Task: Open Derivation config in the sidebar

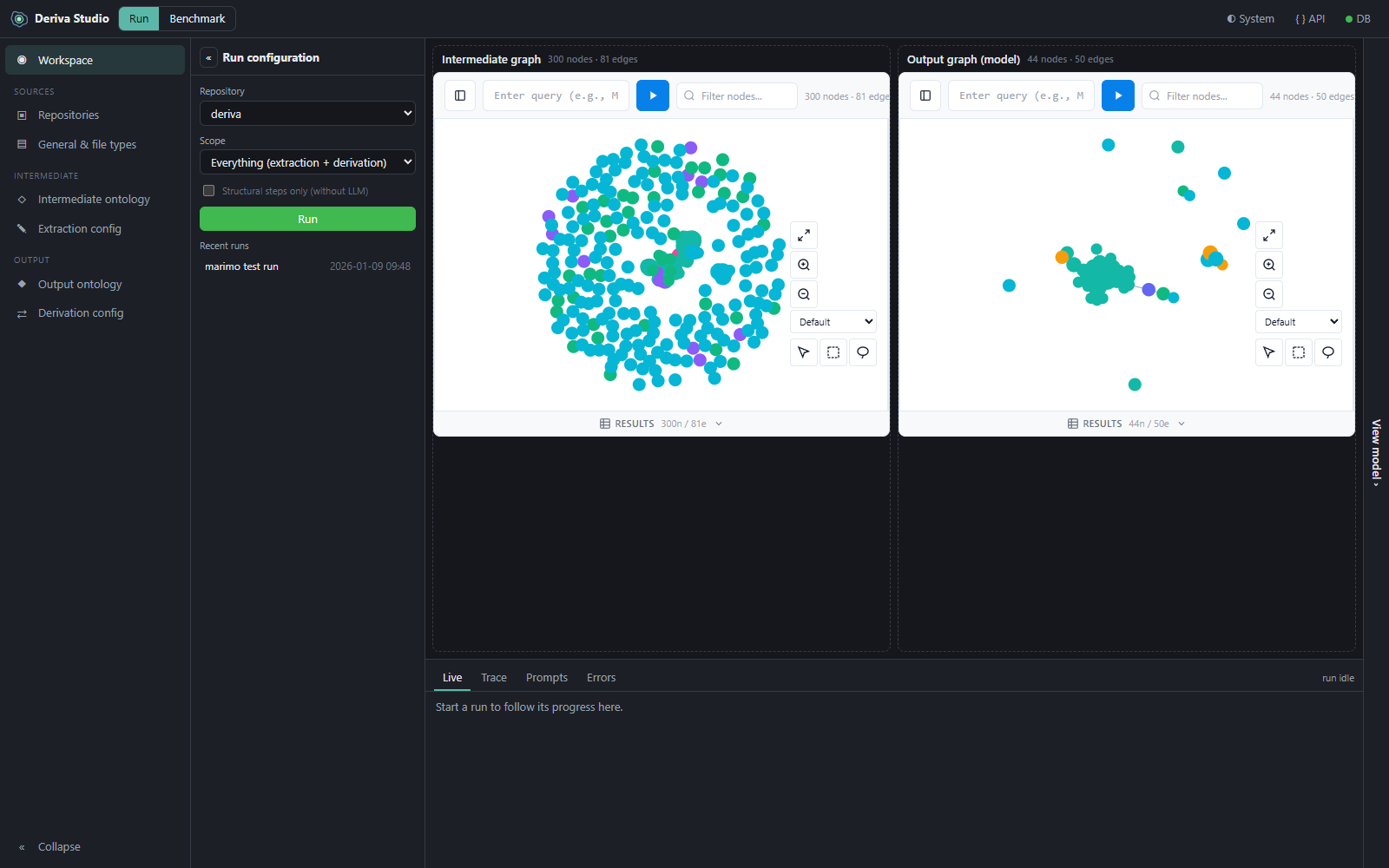Action: tap(95, 313)
